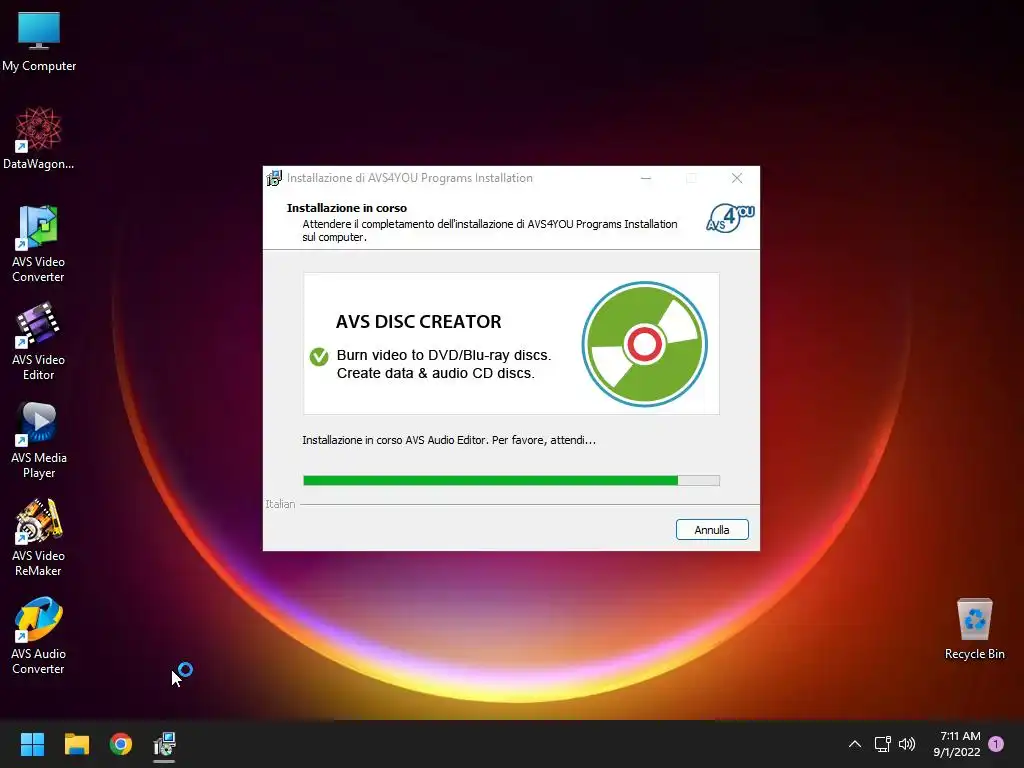This screenshot has width=1024, height=768.
Task: Open the Windows Start menu
Action: 32,744
